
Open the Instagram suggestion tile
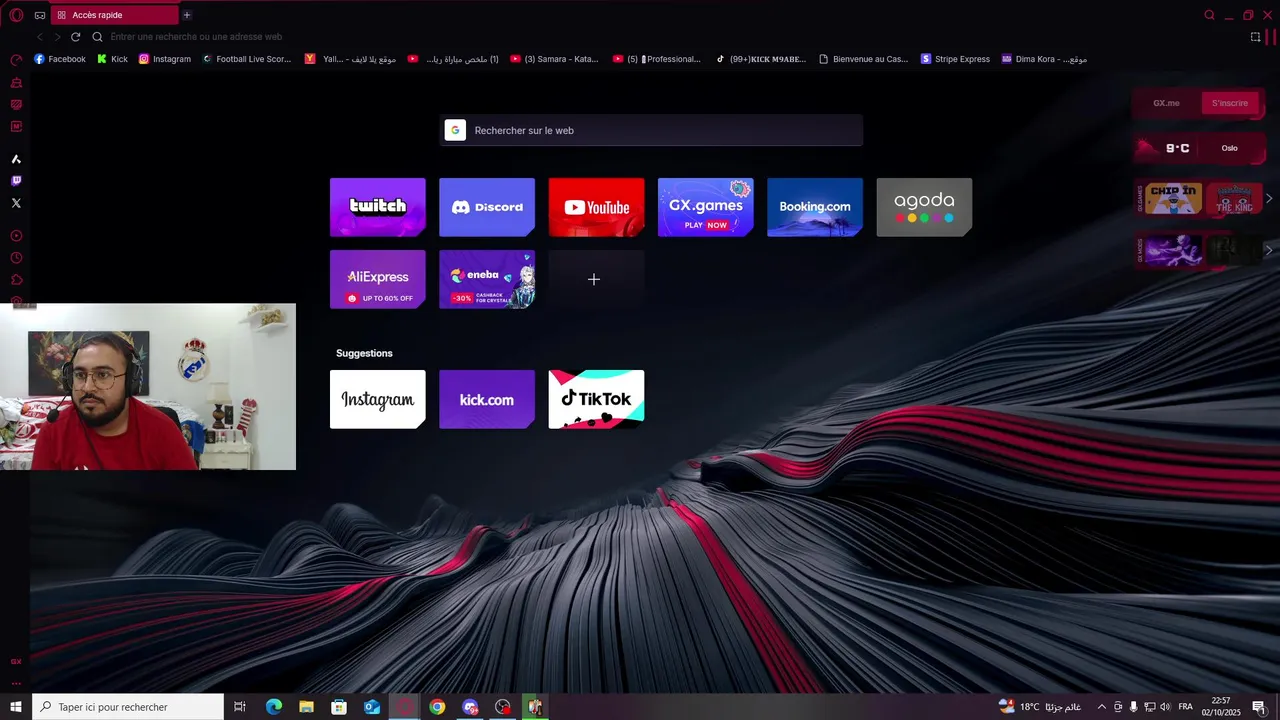pyautogui.click(x=378, y=399)
